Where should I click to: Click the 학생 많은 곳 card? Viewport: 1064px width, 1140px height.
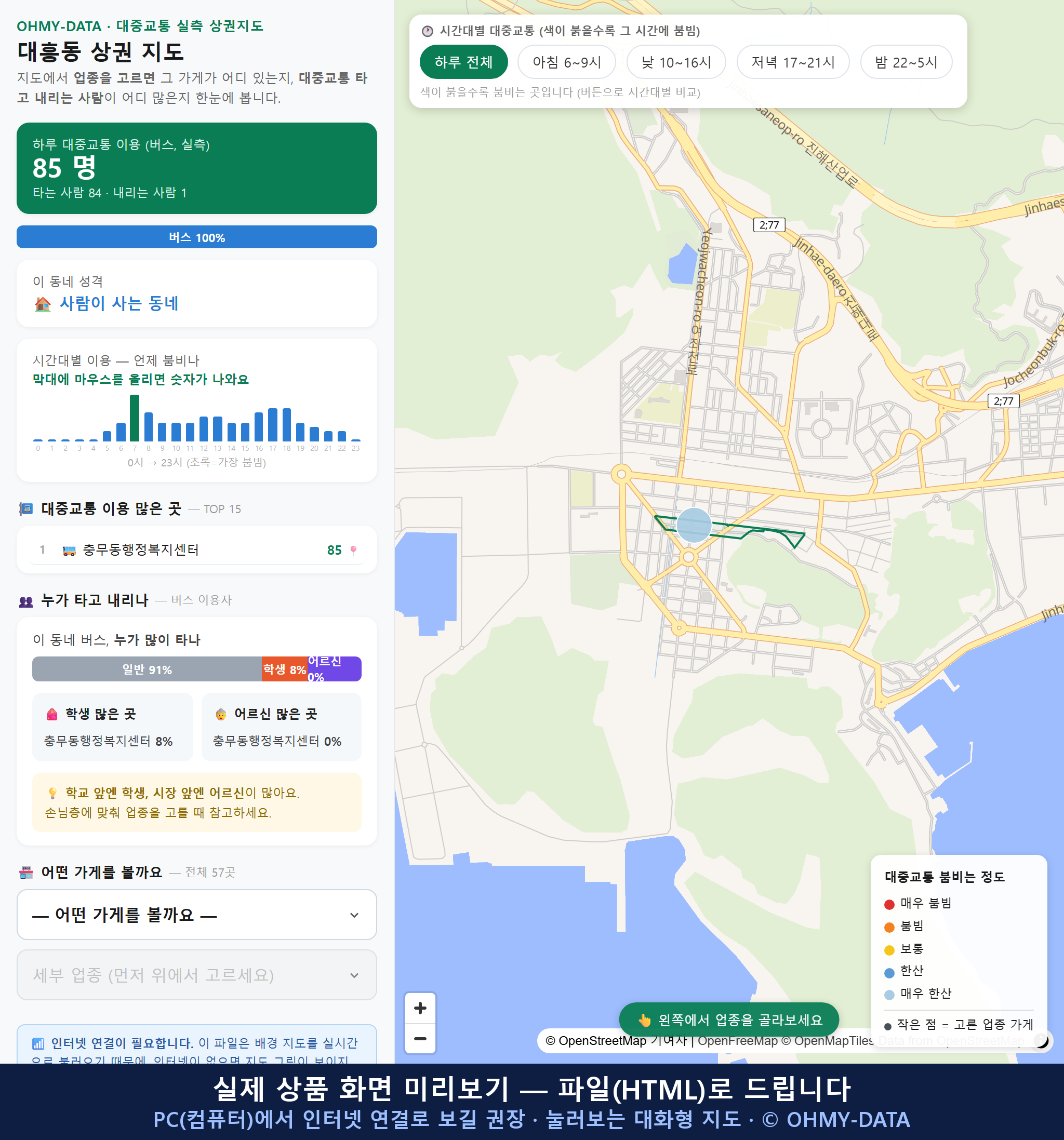tap(112, 727)
